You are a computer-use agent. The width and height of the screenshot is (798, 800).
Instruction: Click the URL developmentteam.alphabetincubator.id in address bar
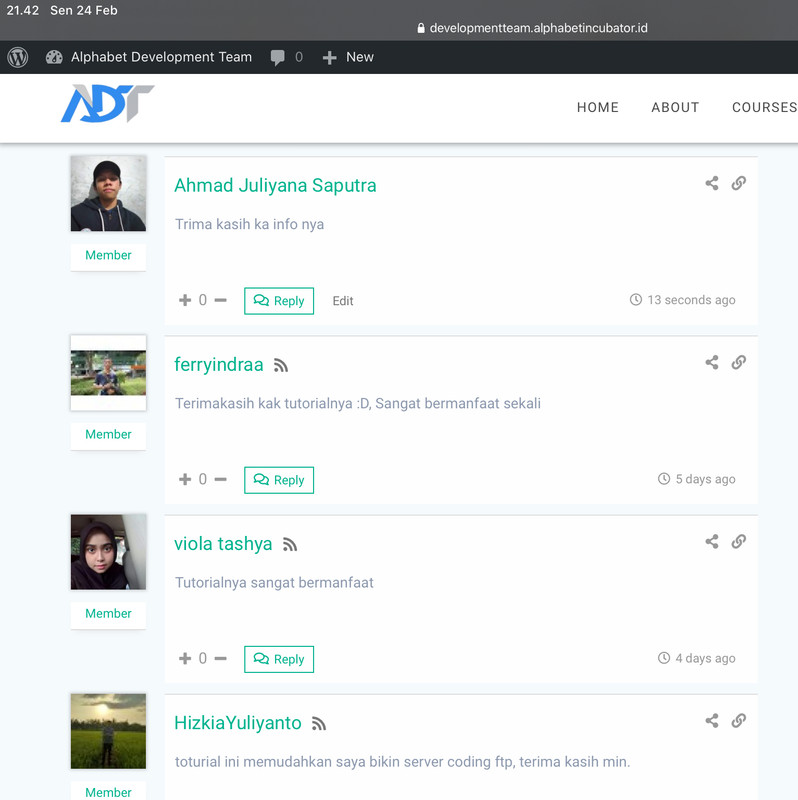[538, 28]
